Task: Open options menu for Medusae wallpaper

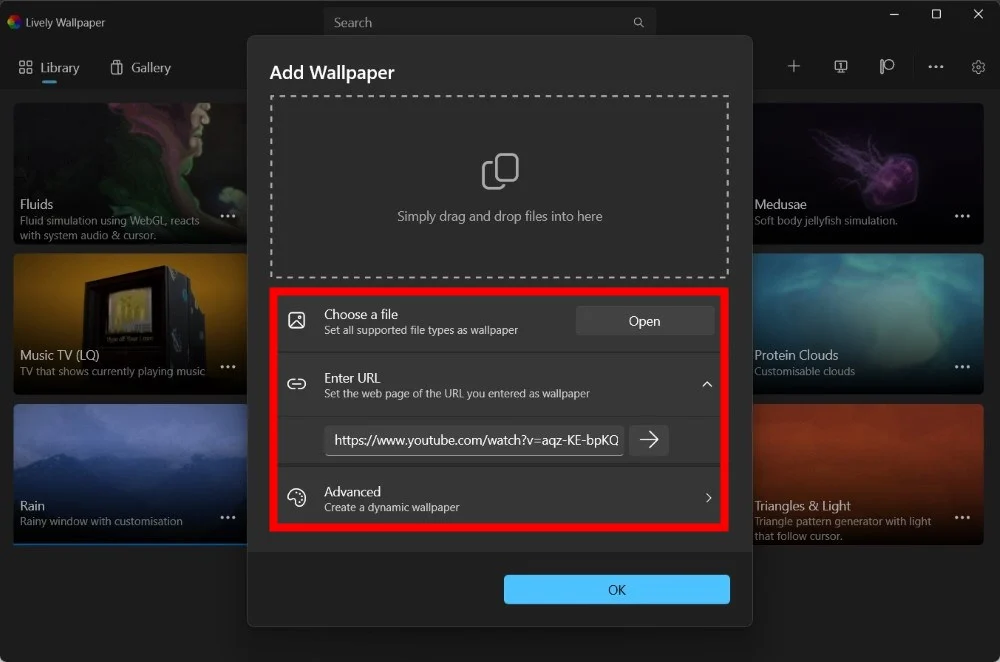Action: [x=962, y=216]
